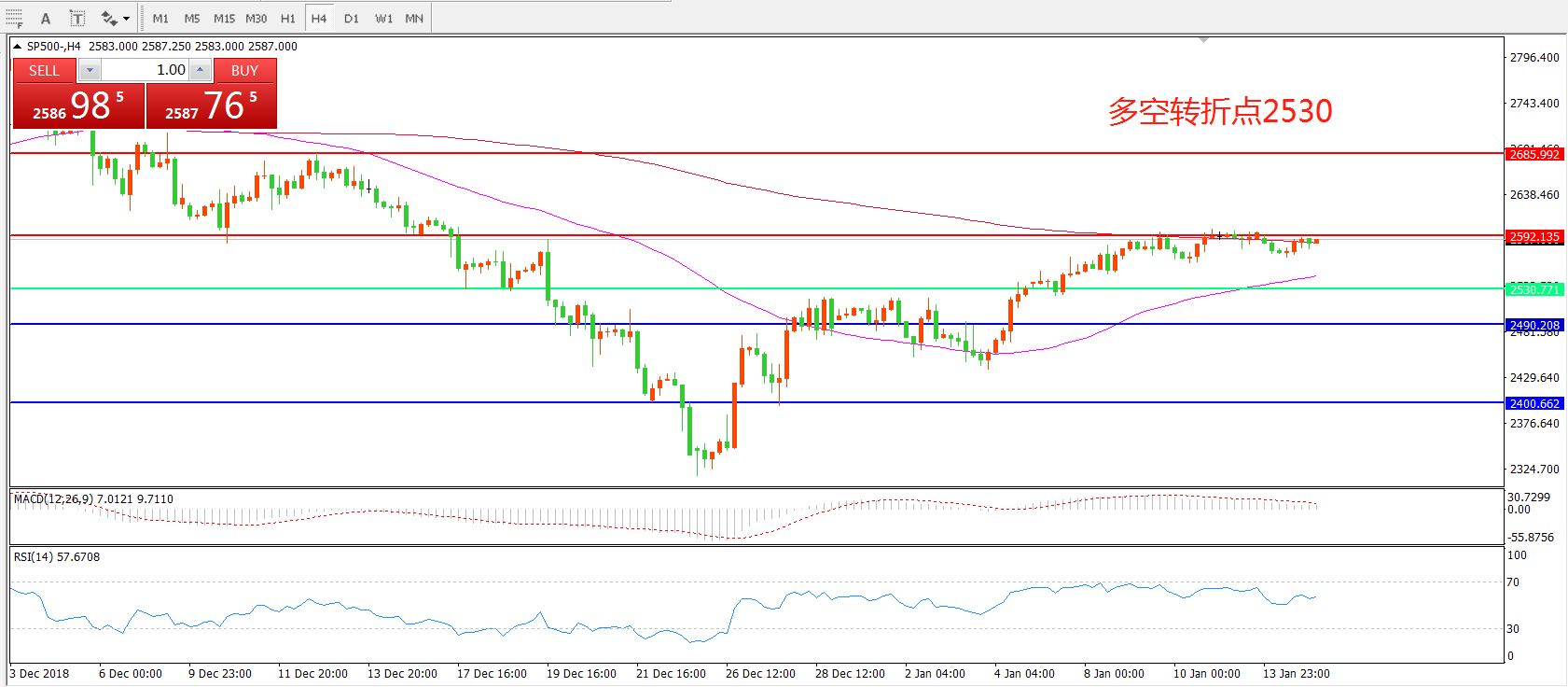Image resolution: width=1568 pixels, height=687 pixels.
Task: Select the Text tool marked A
Action: coord(46,18)
